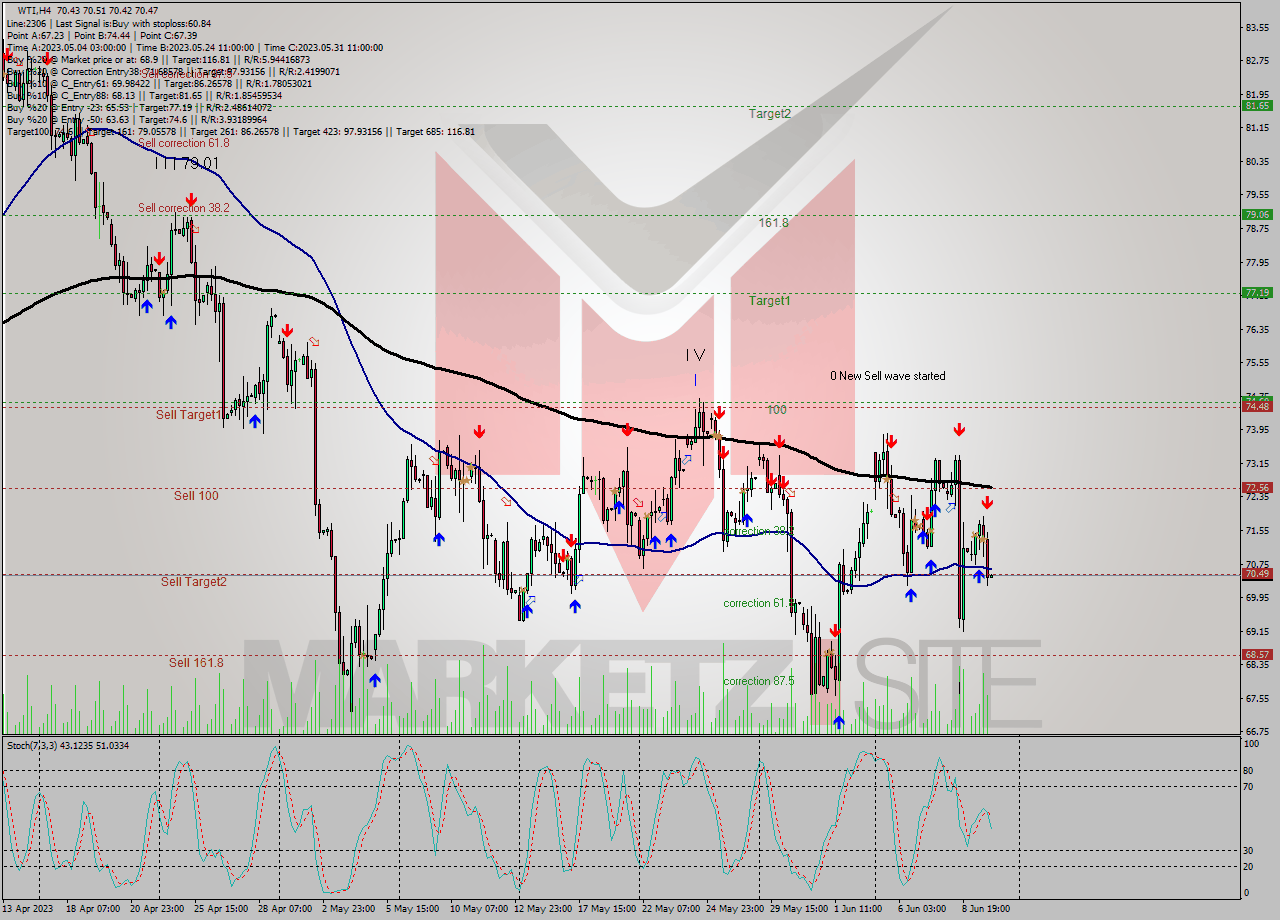Select the '17 May 15:00' date label
The height and width of the screenshot is (920, 1280).
605,910
